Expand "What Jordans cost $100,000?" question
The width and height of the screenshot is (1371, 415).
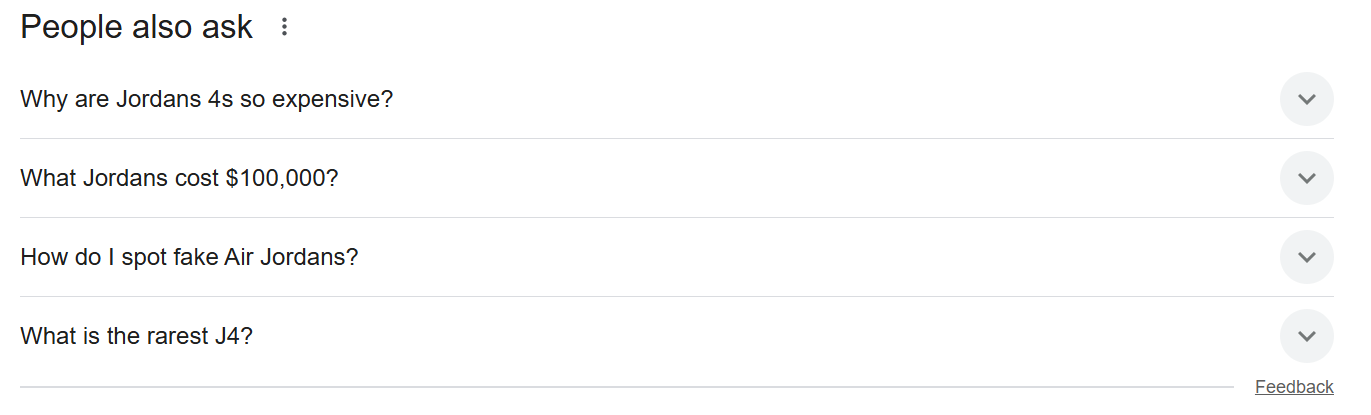[x=180, y=178]
